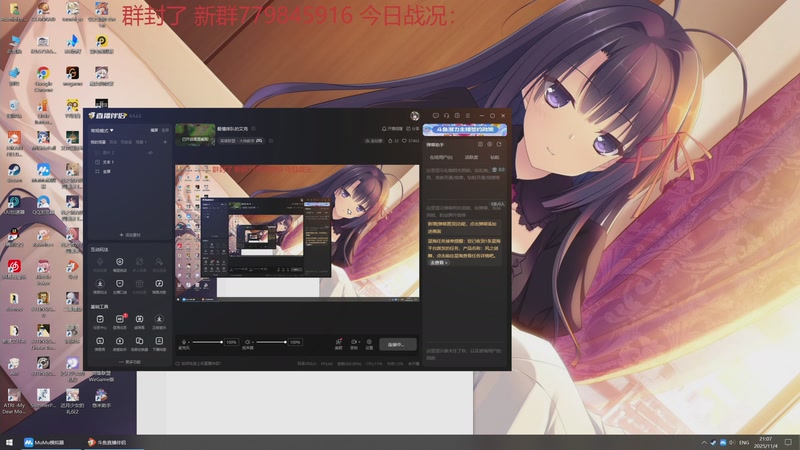This screenshot has height=450, width=800.
Task: Switch to the 活跃度 tab
Action: click(x=471, y=157)
